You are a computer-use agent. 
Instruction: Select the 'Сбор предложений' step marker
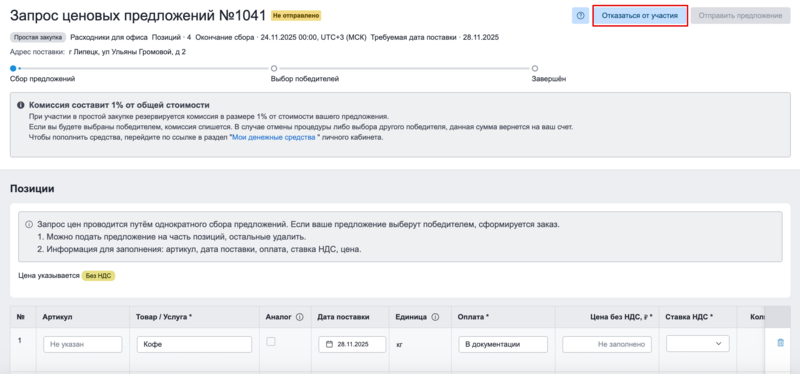pyautogui.click(x=13, y=68)
